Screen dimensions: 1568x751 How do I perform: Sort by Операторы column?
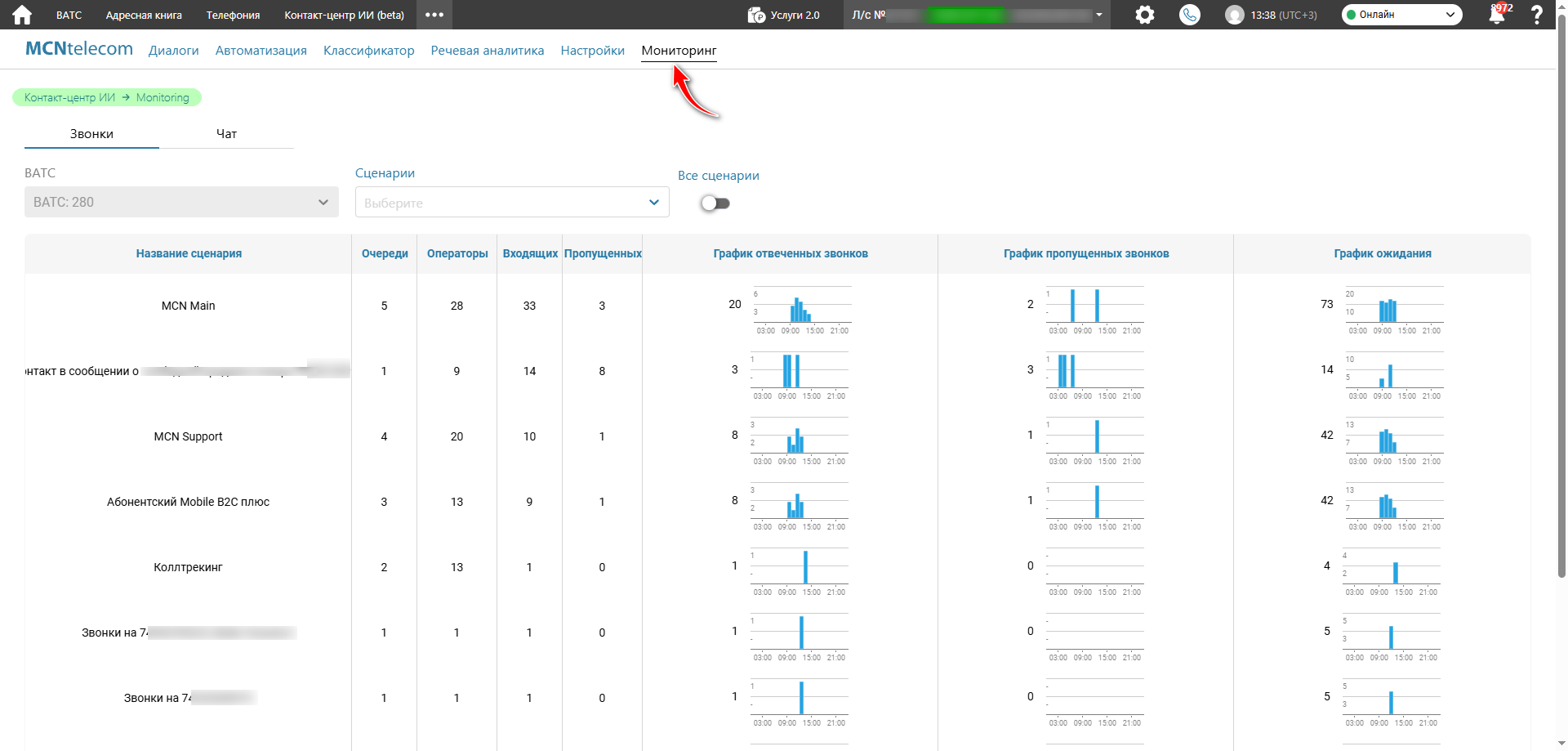[x=457, y=253]
